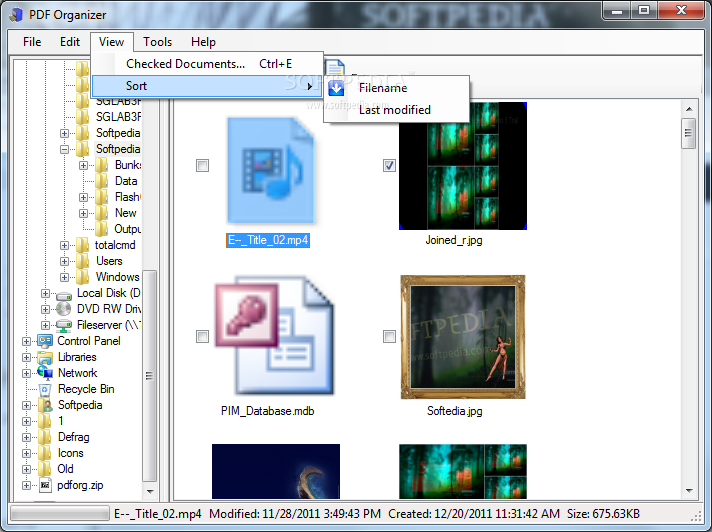
Task: Expand the Network node
Action: tap(26, 373)
